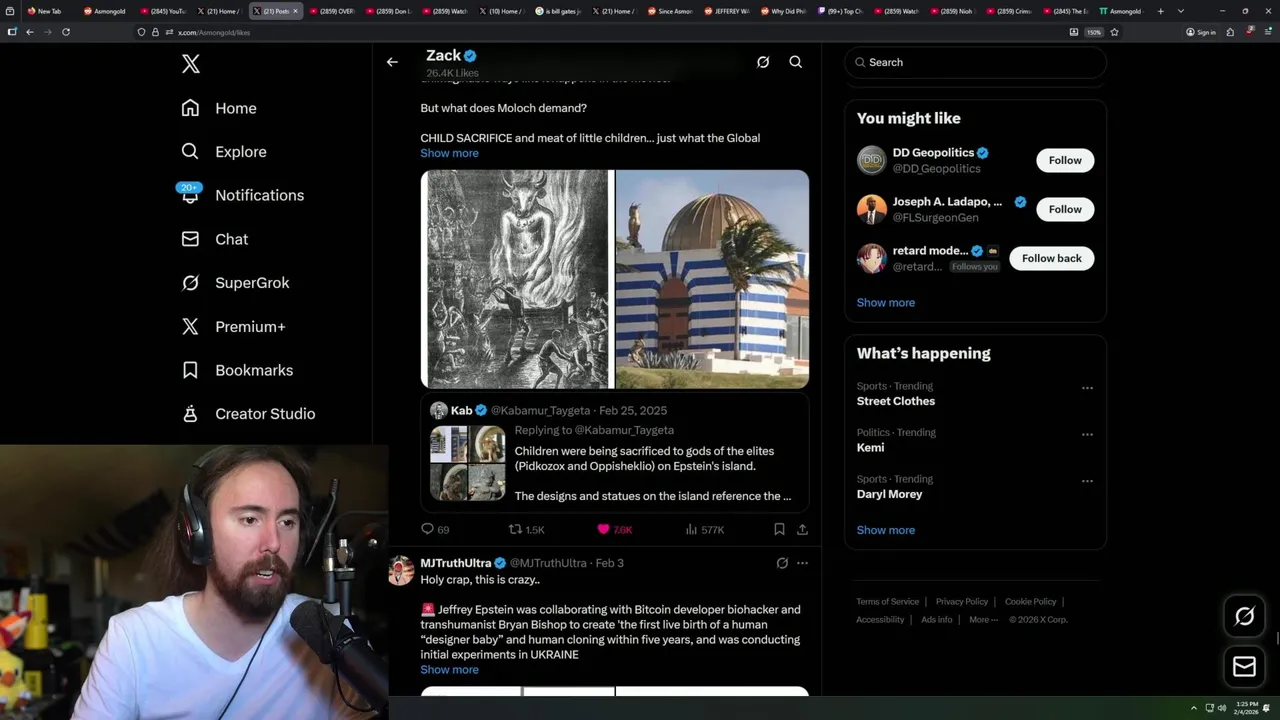Screen dimensions: 1280x720
Task: Open DD Geopolitics profile avatar
Action: click(872, 160)
